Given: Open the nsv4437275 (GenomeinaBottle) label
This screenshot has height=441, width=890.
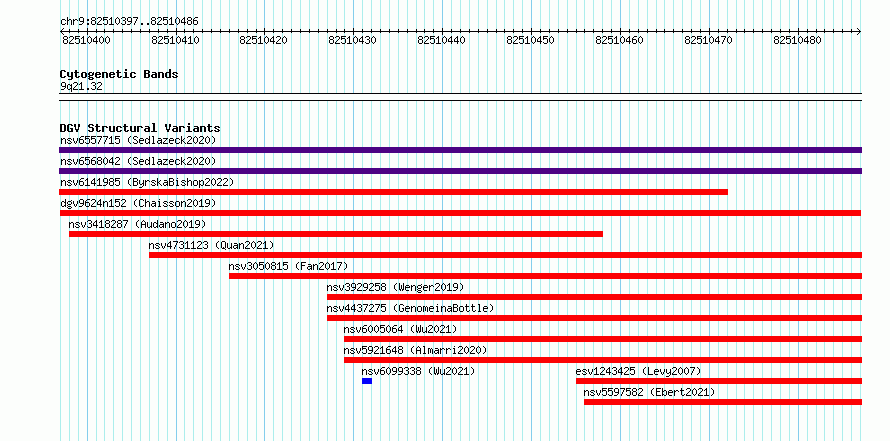Looking at the screenshot, I should pos(410,308).
